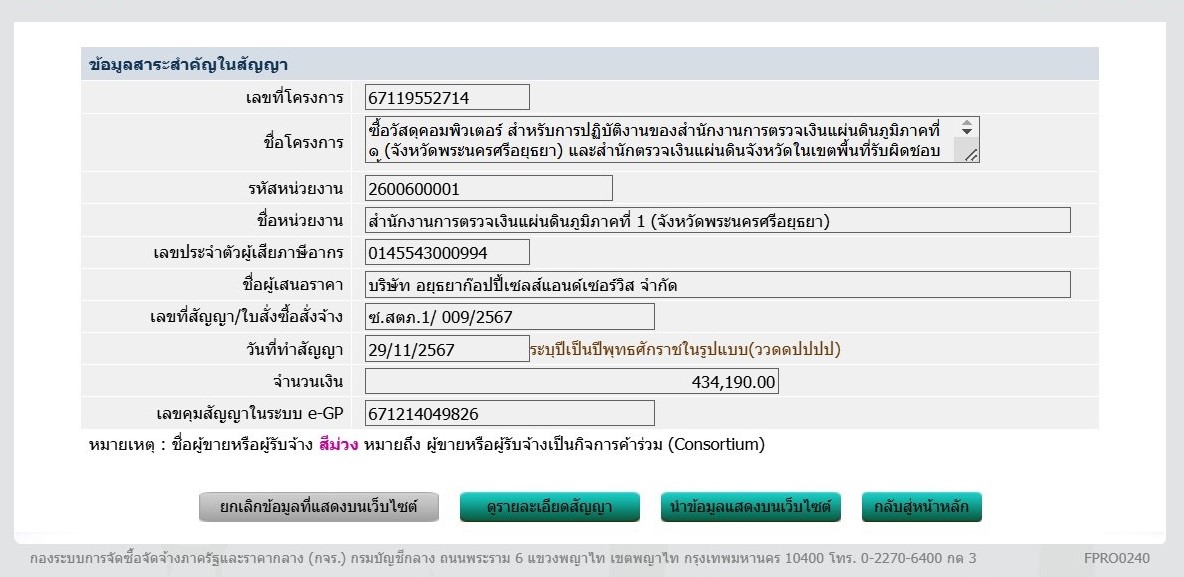Click the วันที่ทำสัญญา date field 29/11/2567
Viewport: 1184px width, 577px height.
(x=447, y=348)
